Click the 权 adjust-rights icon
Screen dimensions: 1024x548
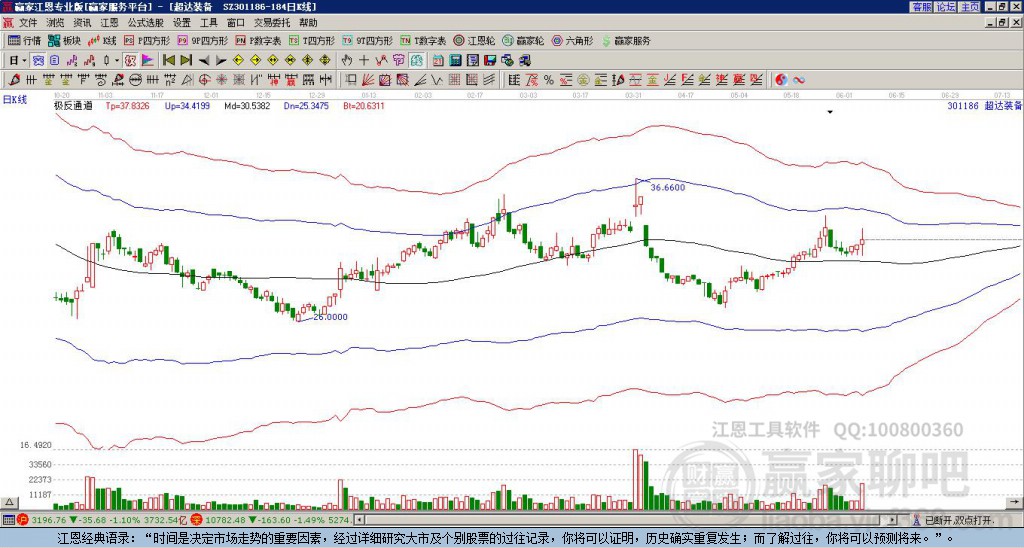(130, 61)
